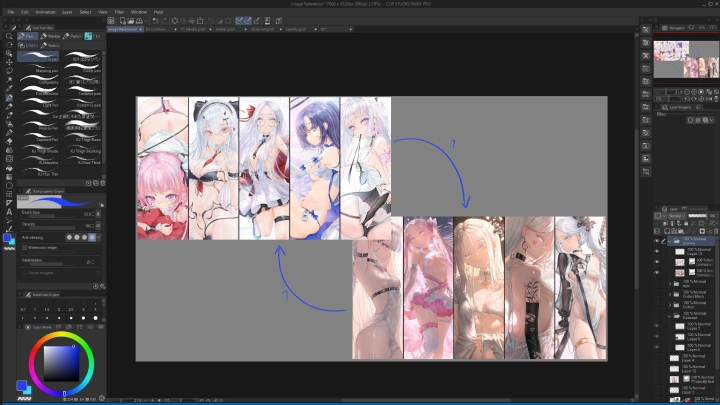
Task: Delete sub tool using trash icon
Action: [102, 183]
